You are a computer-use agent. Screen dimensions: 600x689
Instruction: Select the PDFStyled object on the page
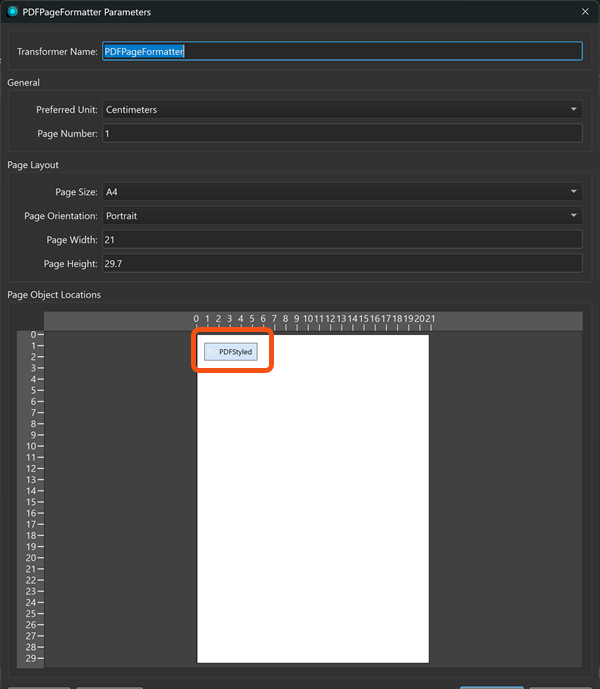coord(231,352)
